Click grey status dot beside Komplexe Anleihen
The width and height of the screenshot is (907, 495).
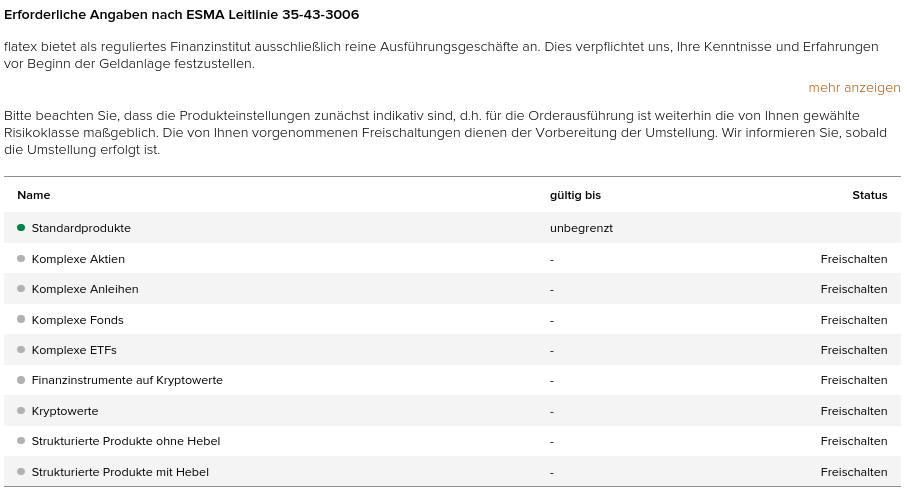21,289
